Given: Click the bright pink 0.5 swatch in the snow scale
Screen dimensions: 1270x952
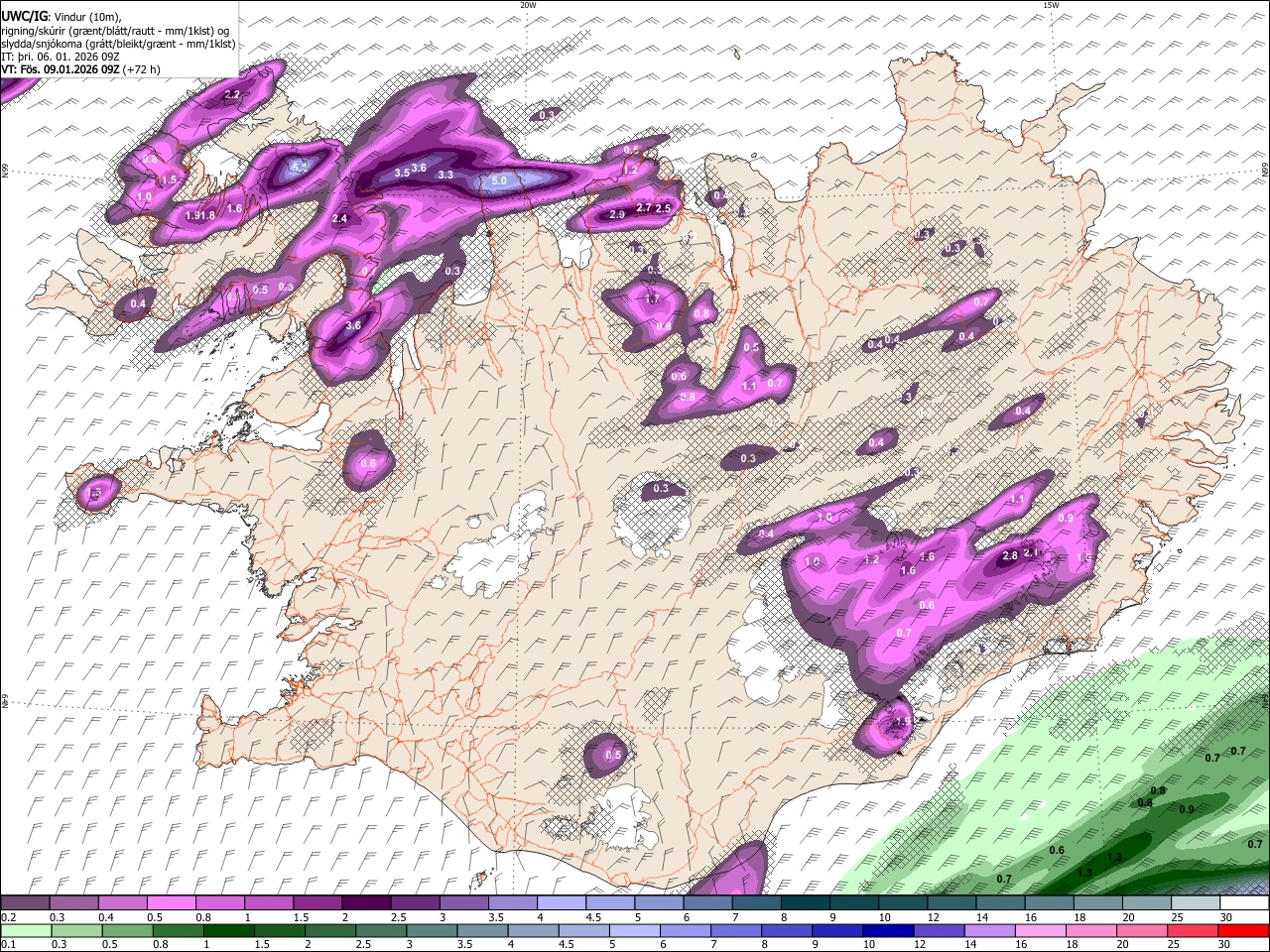Looking at the screenshot, I should [x=170, y=902].
